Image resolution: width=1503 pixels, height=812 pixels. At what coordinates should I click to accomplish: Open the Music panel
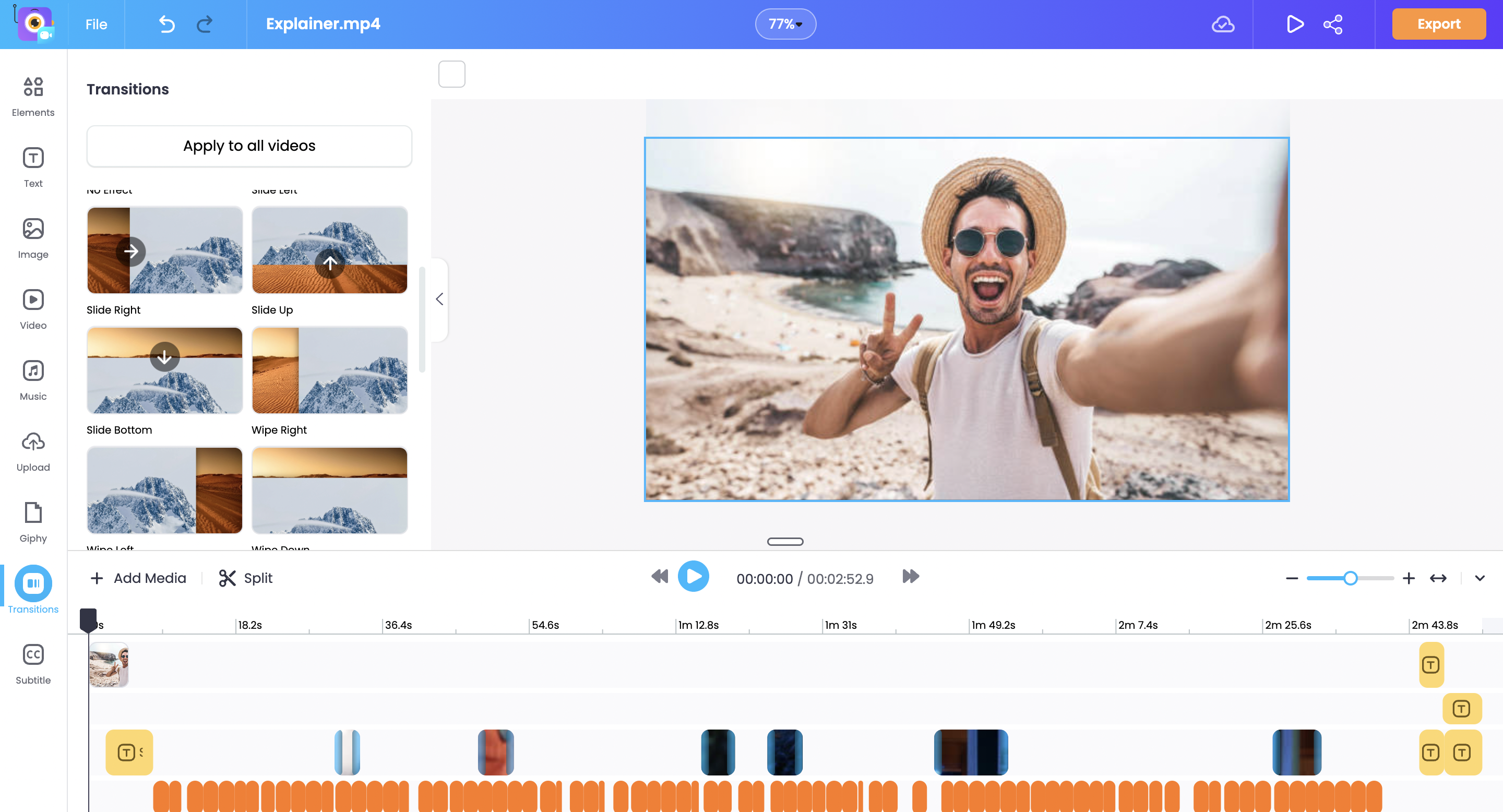[x=33, y=379]
